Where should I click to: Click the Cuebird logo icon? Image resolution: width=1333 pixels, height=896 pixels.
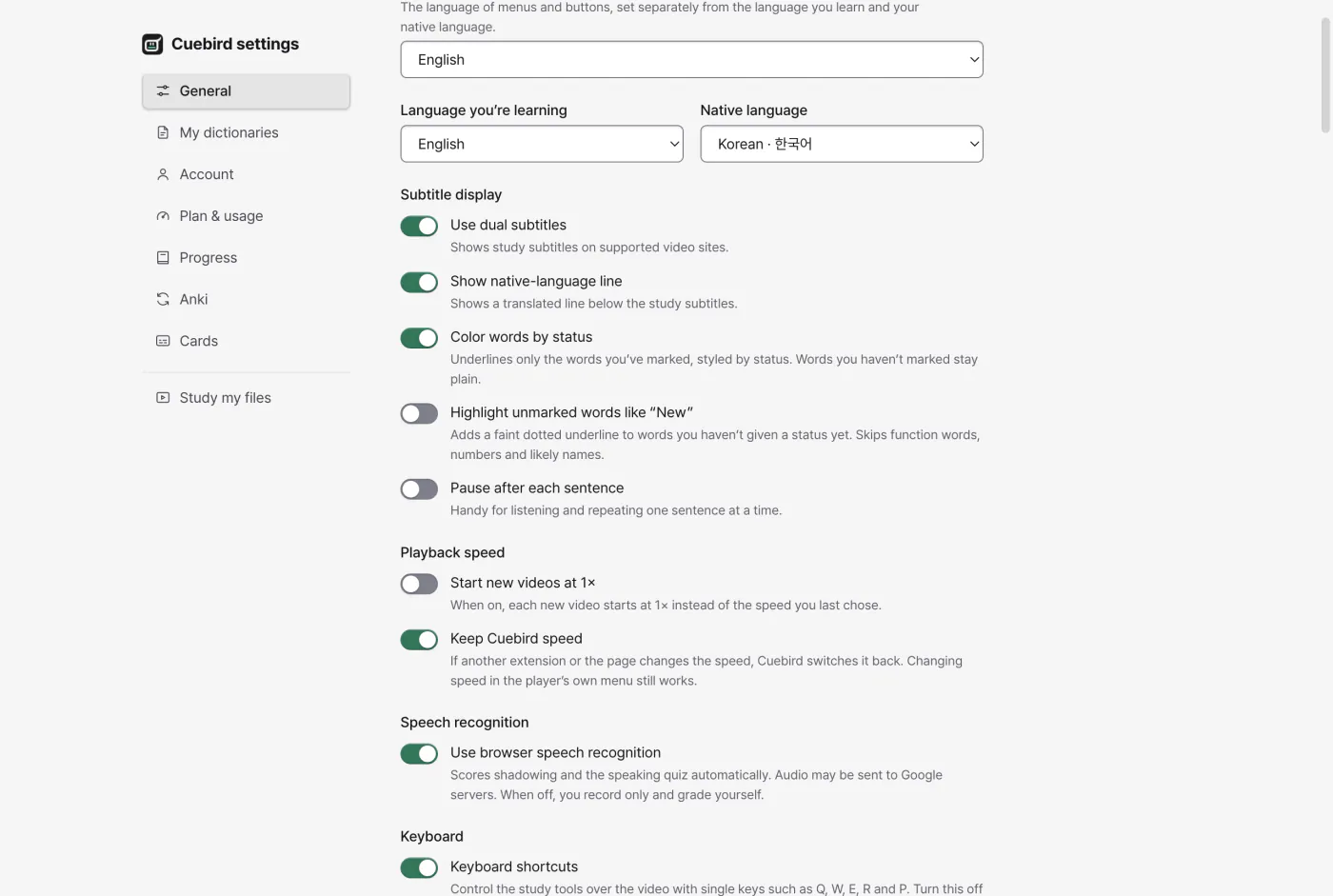tap(152, 44)
